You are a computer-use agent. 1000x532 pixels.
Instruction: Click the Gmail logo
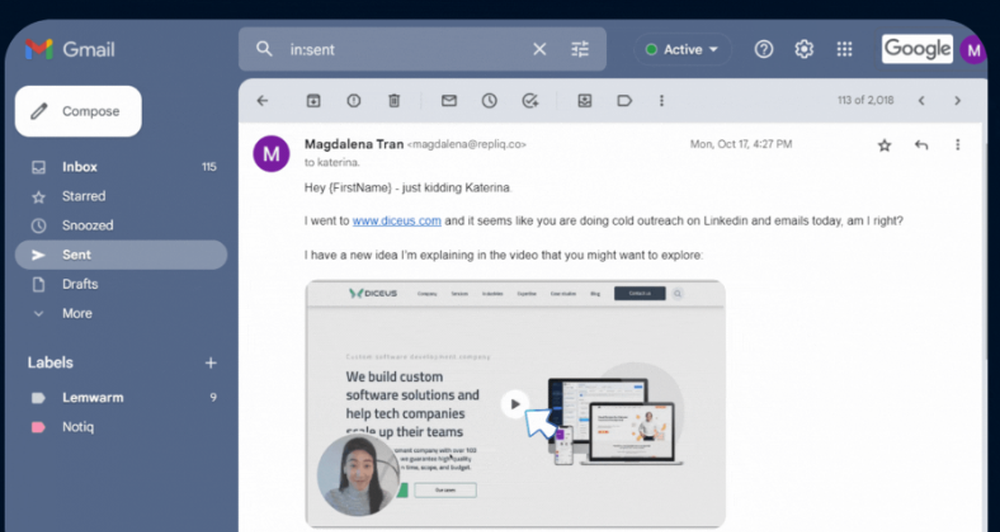click(x=70, y=49)
